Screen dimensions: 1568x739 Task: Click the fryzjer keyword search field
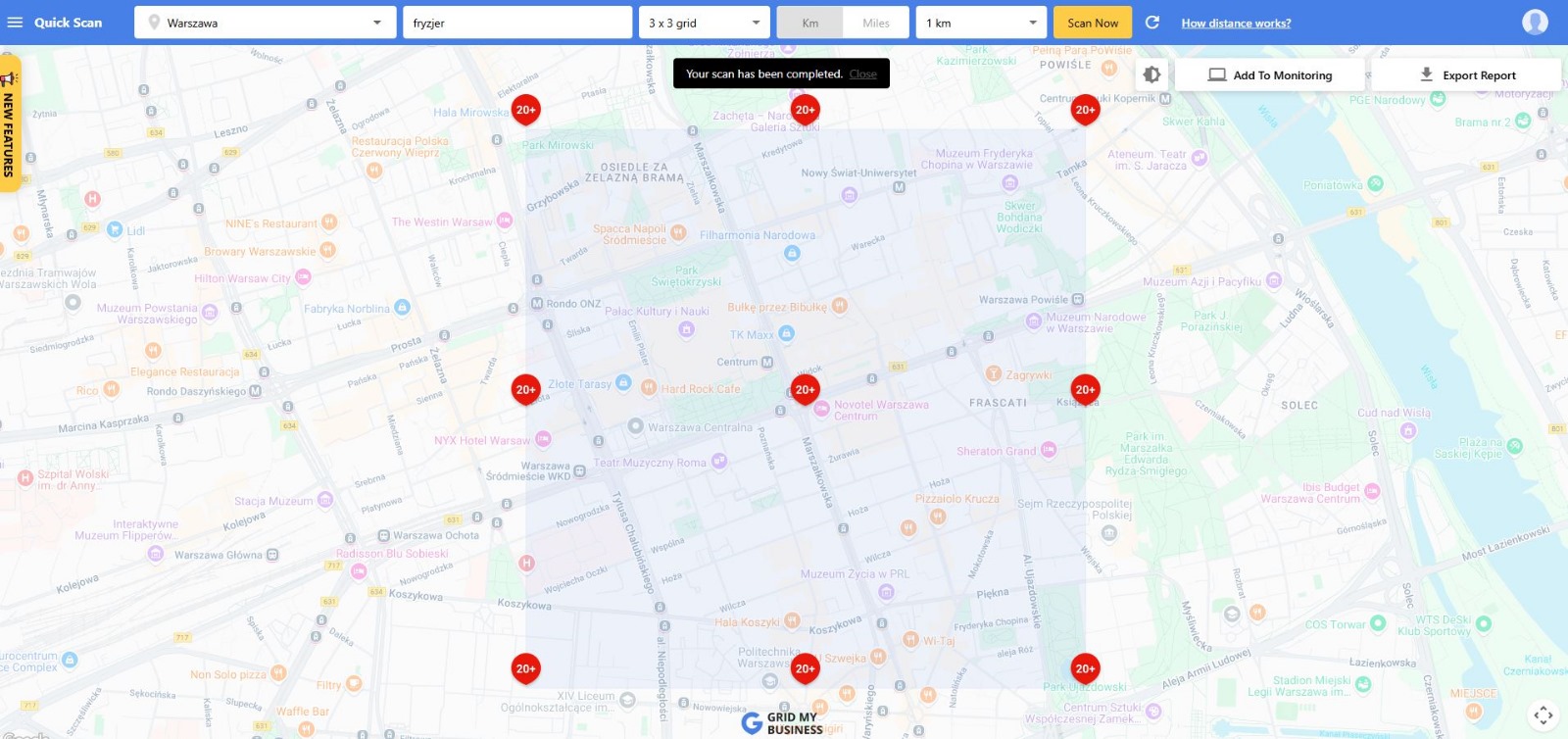pyautogui.click(x=516, y=23)
